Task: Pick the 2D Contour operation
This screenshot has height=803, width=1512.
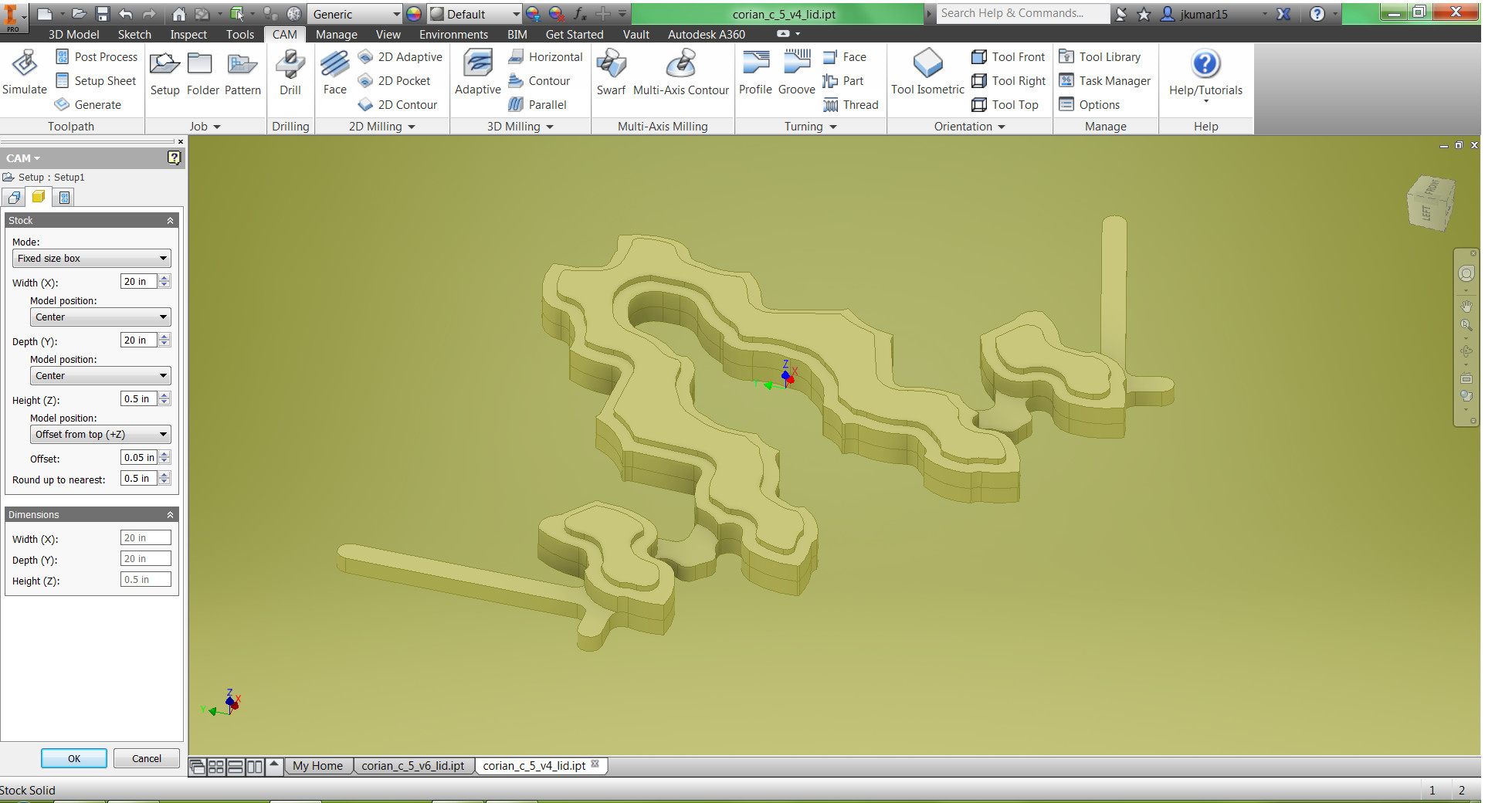Action: 398,105
